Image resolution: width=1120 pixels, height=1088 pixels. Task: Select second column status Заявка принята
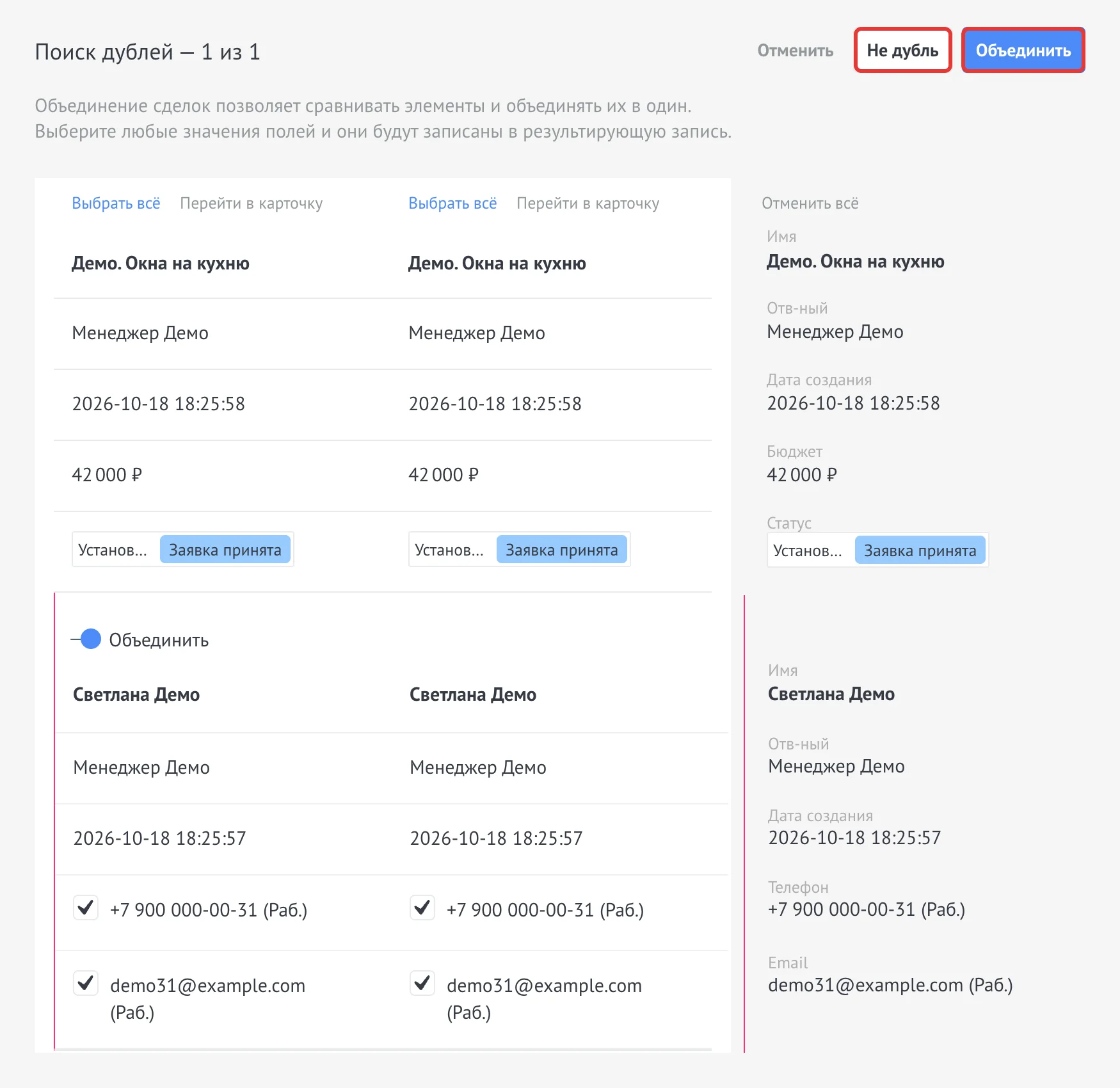coord(561,550)
